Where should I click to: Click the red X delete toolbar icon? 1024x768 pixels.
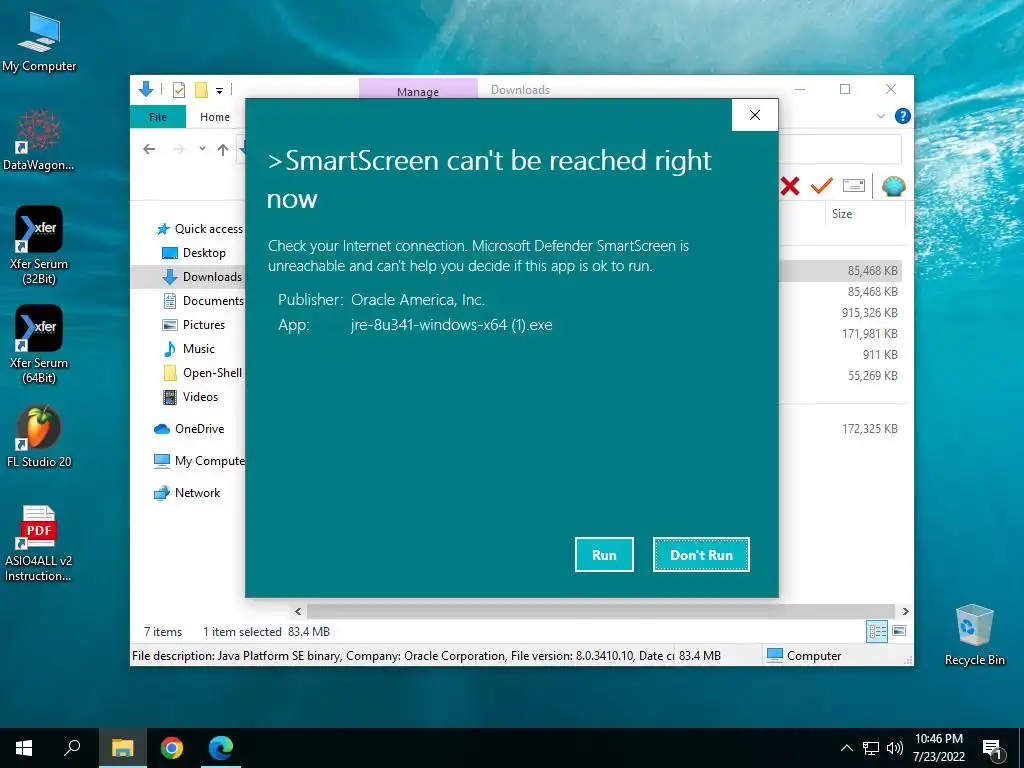click(x=790, y=186)
